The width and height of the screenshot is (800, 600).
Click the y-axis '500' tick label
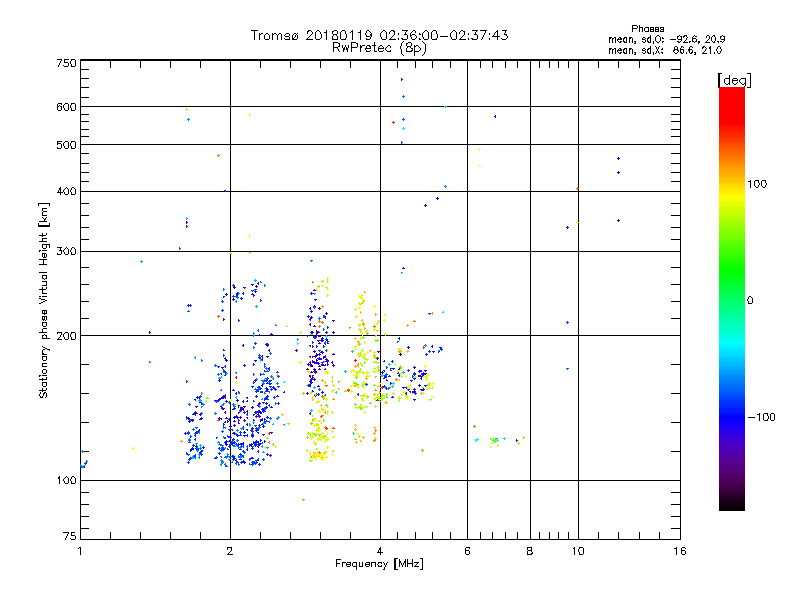click(x=67, y=145)
